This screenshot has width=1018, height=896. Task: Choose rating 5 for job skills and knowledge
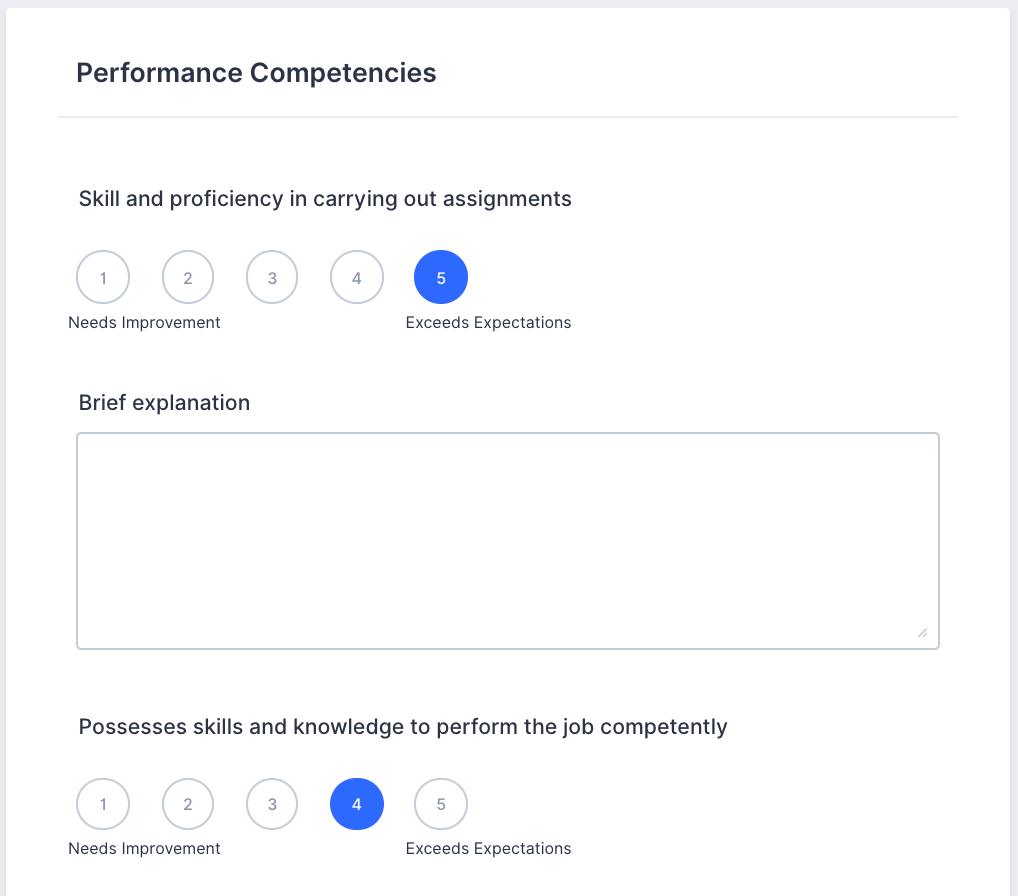point(441,804)
